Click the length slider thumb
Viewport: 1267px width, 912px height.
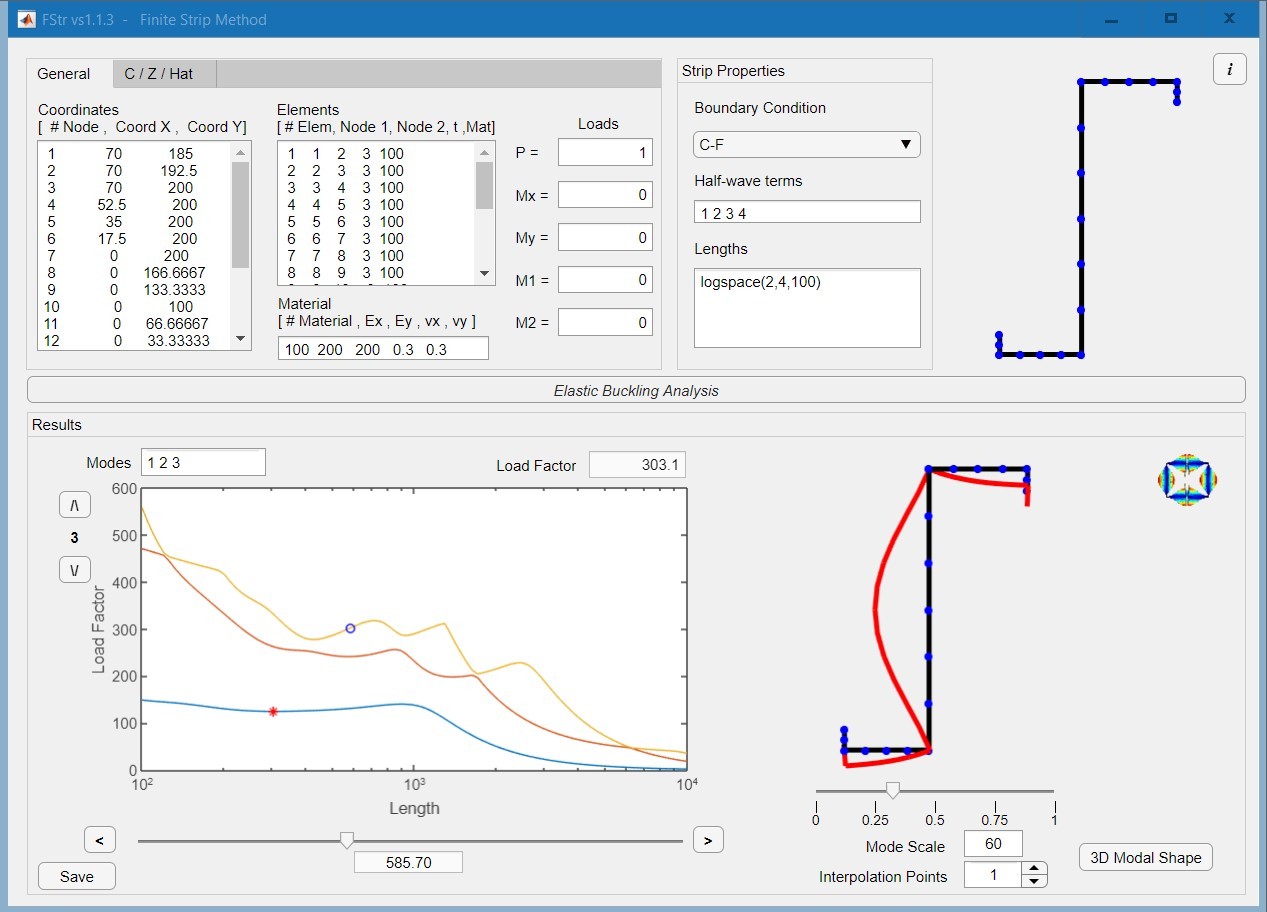347,840
